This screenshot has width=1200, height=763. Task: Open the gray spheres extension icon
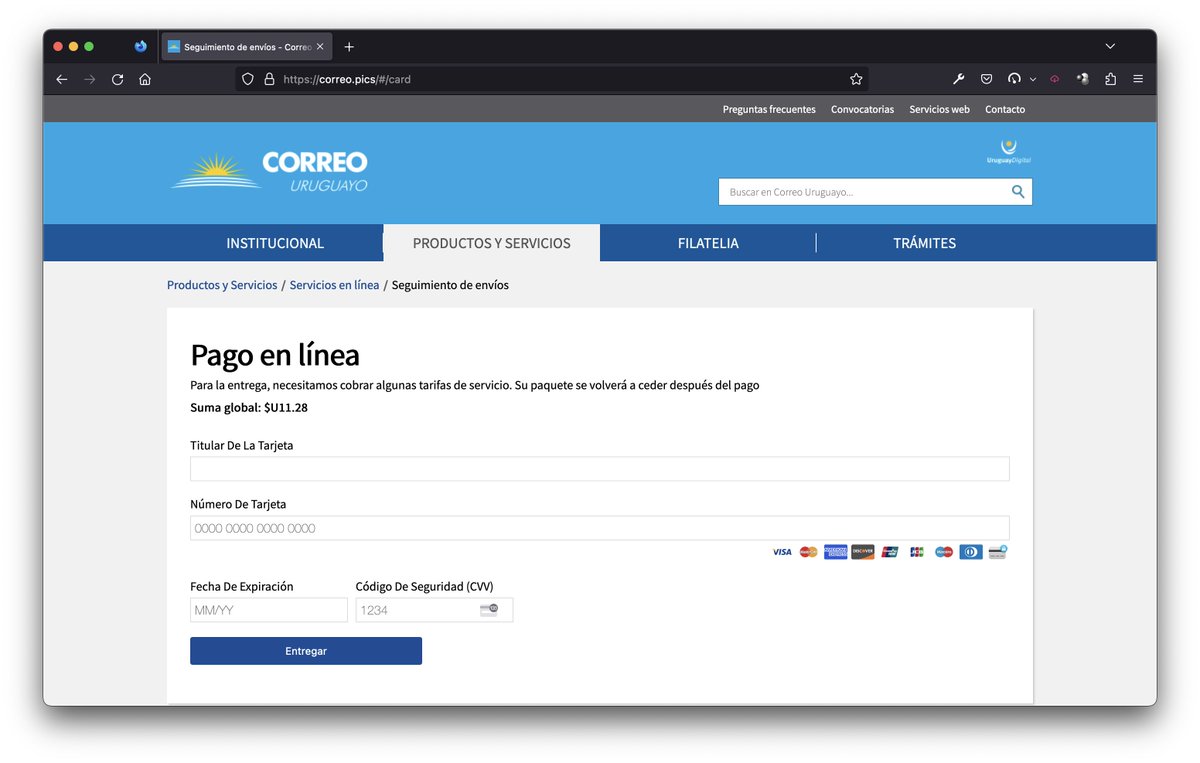(x=1082, y=79)
